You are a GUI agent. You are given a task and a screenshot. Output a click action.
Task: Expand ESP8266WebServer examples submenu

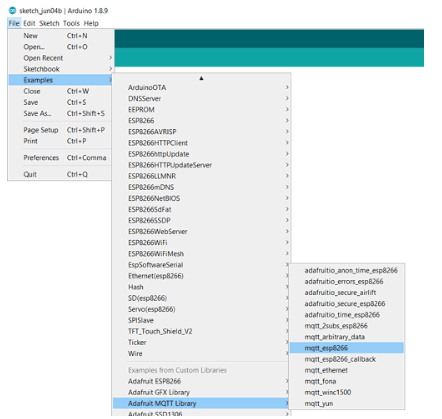(201, 231)
